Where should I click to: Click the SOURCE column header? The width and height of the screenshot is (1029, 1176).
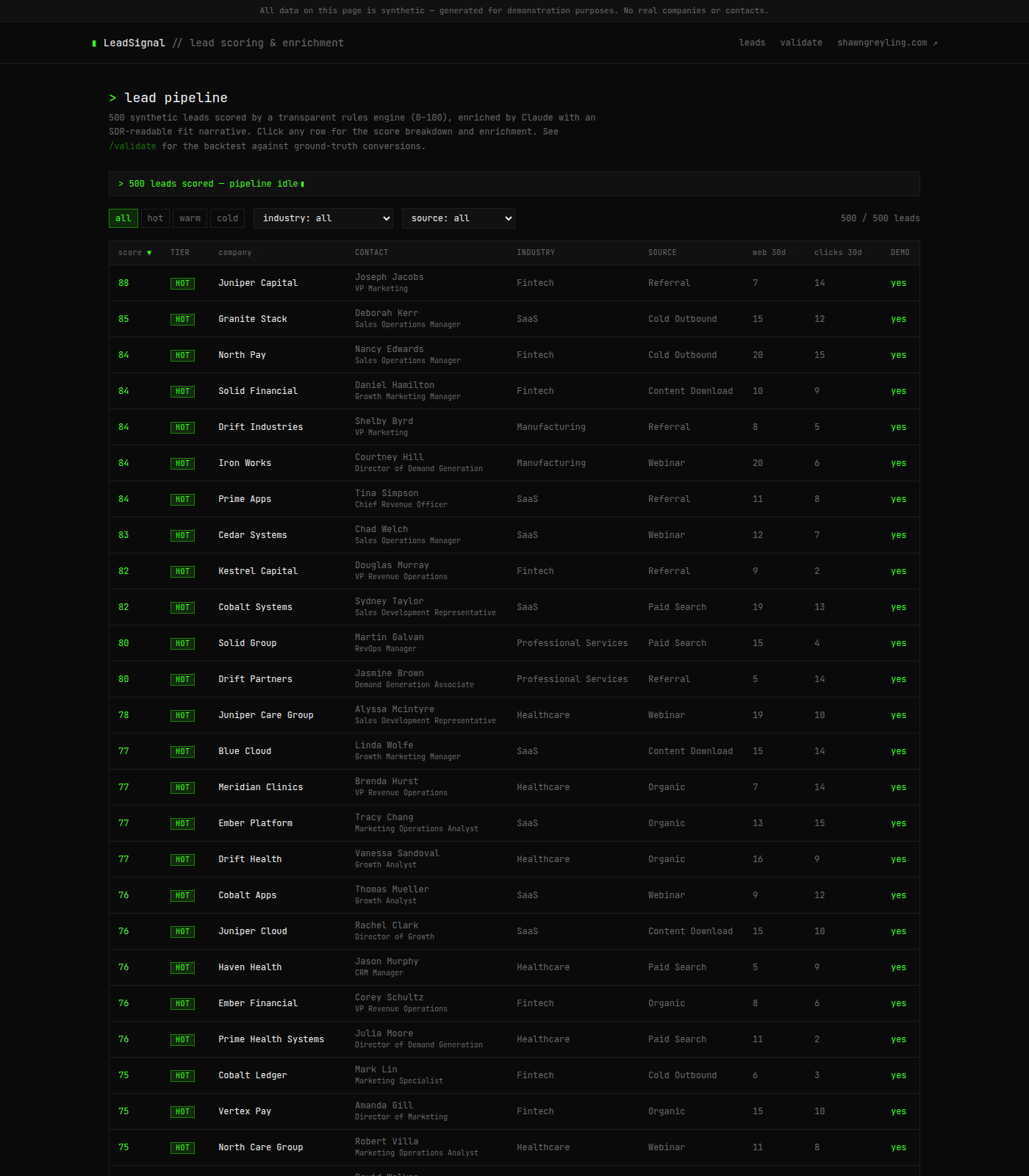(662, 253)
